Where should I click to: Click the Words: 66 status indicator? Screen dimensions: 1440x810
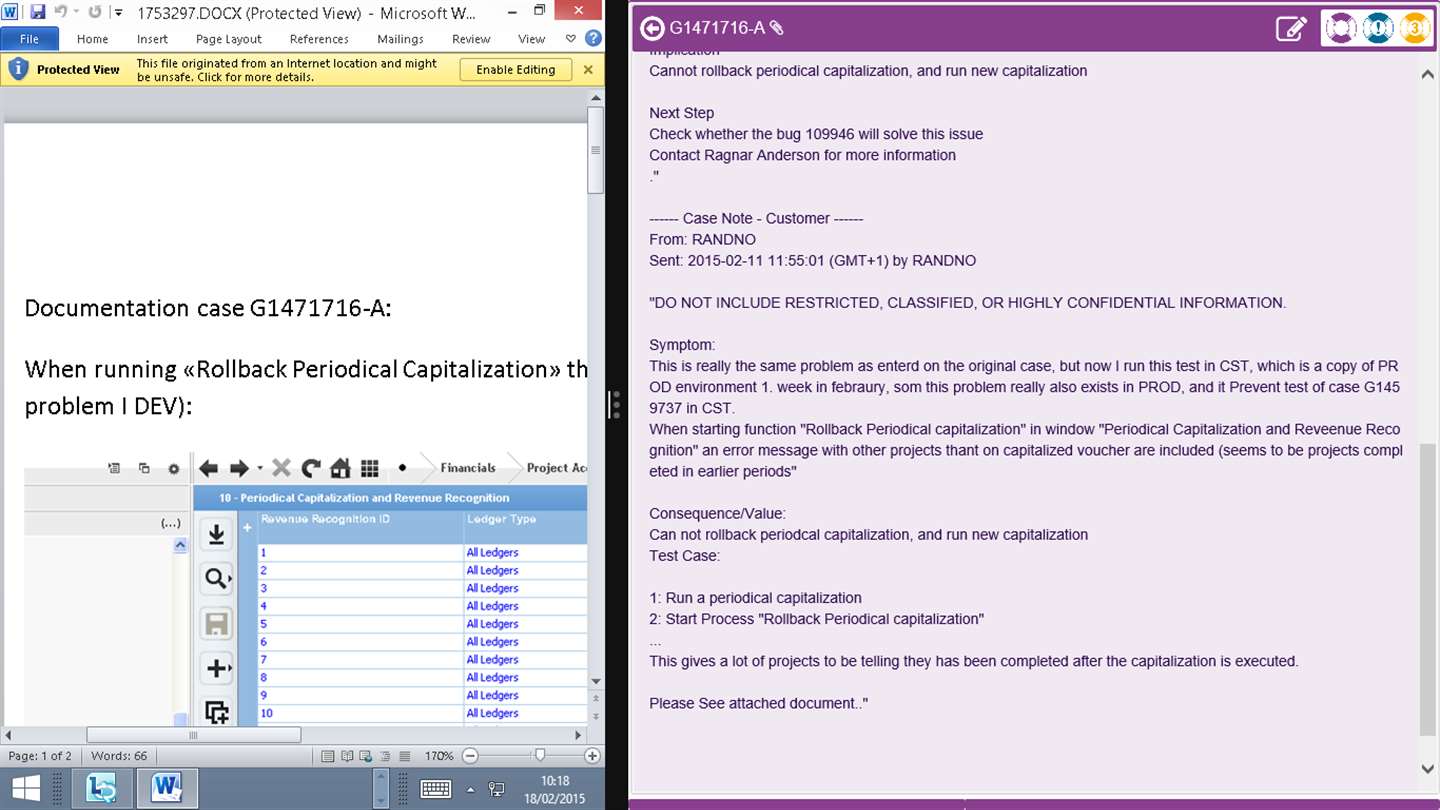tap(119, 756)
